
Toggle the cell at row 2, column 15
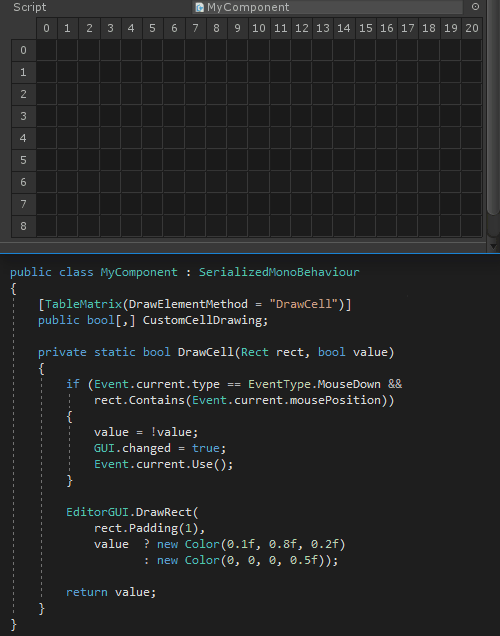(365, 95)
